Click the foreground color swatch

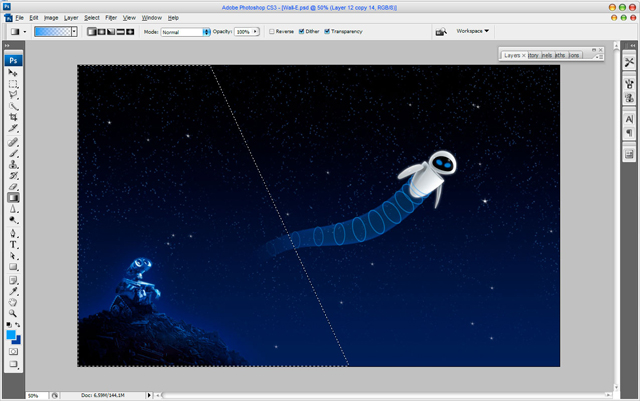point(11,335)
